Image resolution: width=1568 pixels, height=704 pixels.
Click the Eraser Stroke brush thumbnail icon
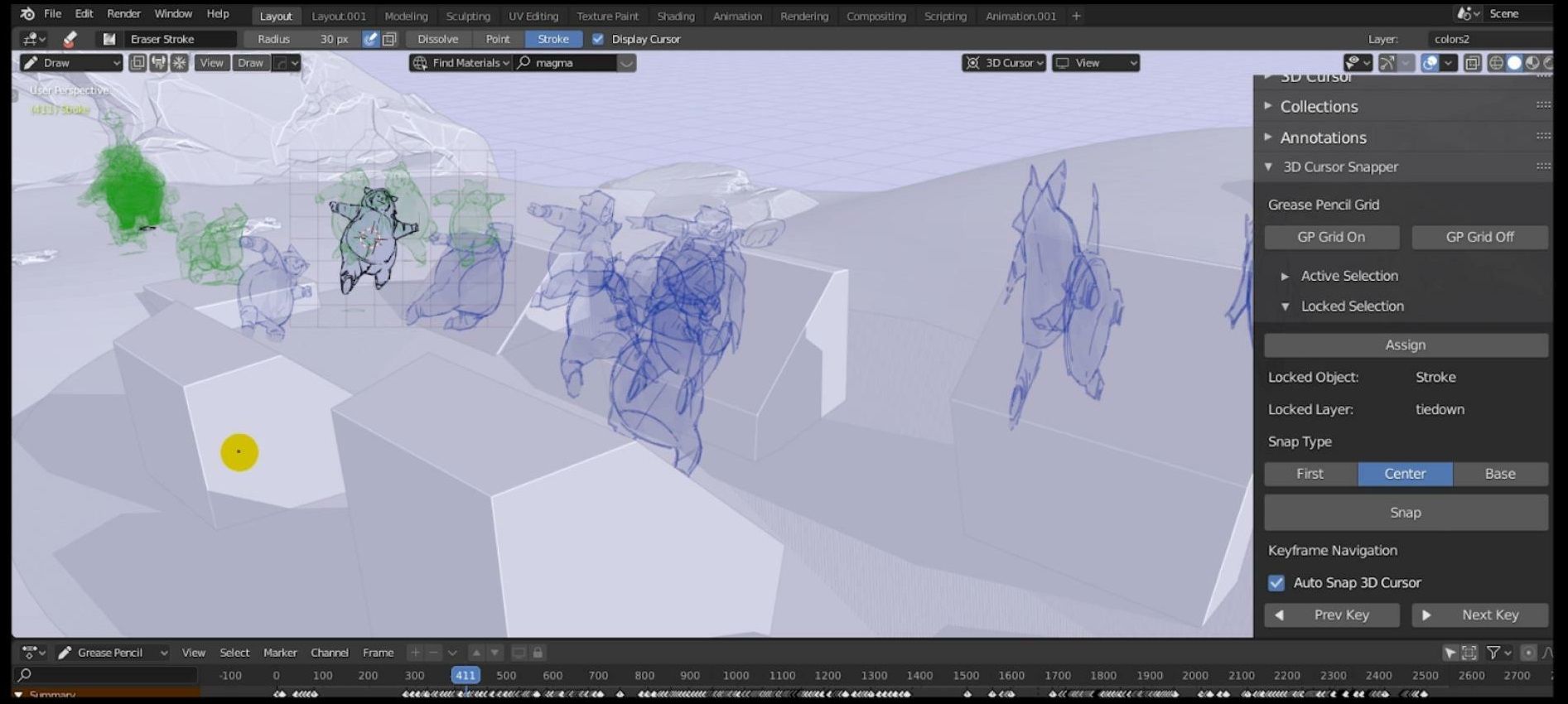pyautogui.click(x=109, y=39)
